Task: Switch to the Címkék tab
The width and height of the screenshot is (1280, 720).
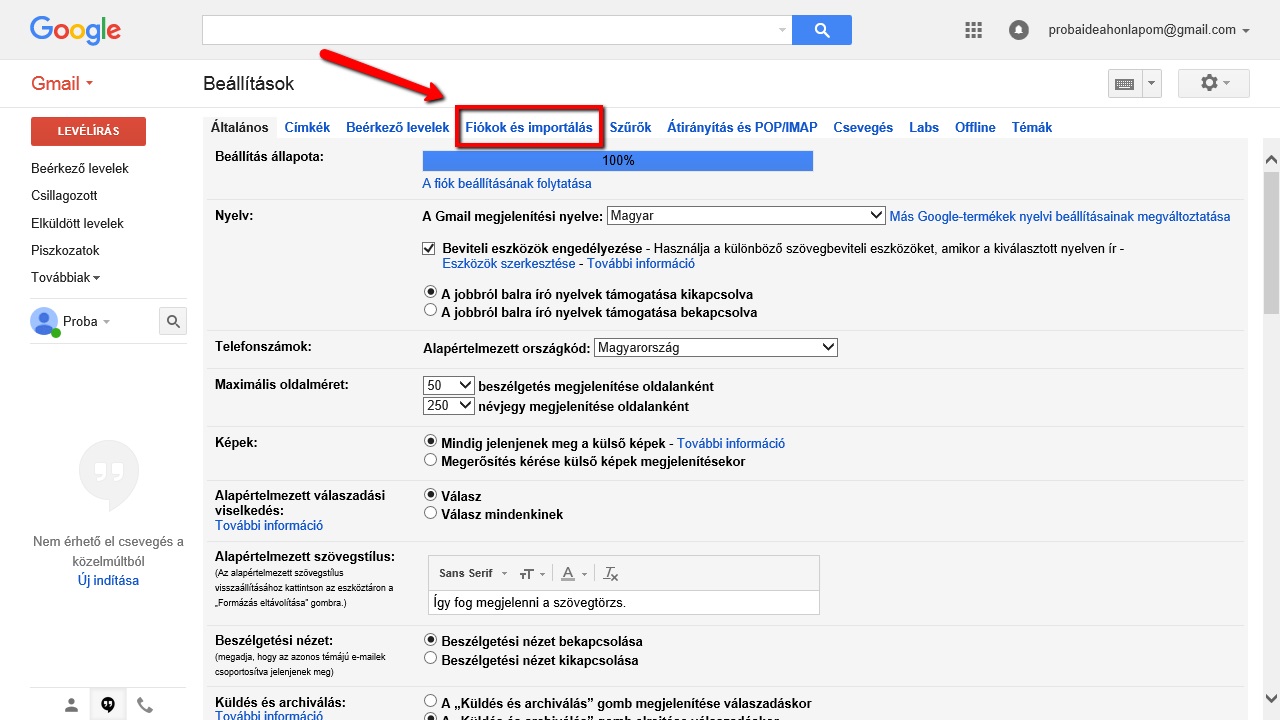Action: point(307,127)
